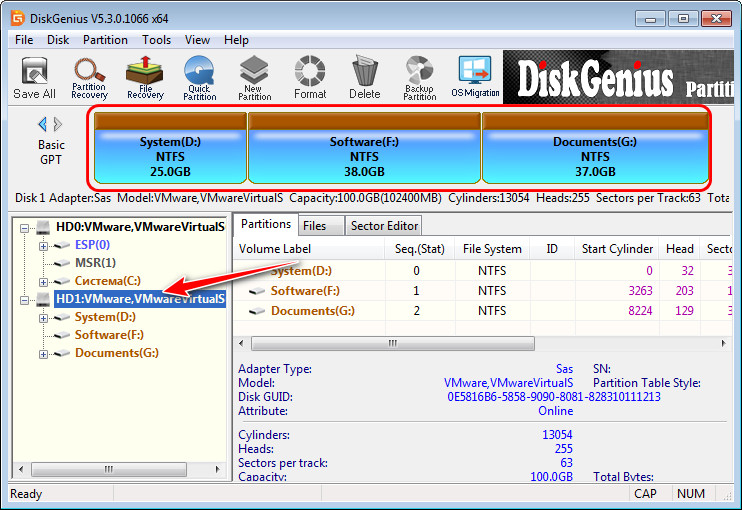Viewport: 742px width, 510px height.
Task: Collapse the HD0 disk node
Action: [25, 229]
